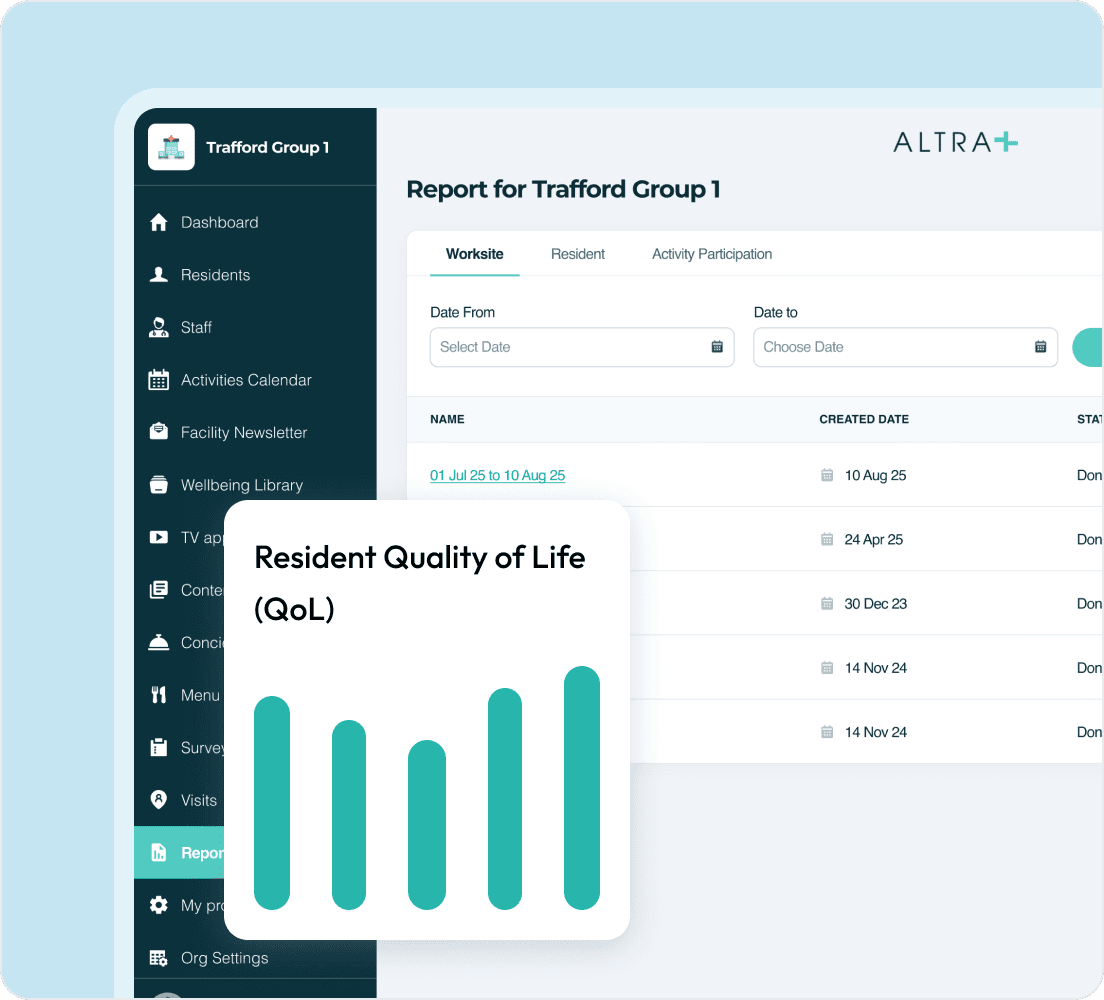This screenshot has width=1104, height=1000.
Task: Click the TV app play icon
Action: coord(160,537)
